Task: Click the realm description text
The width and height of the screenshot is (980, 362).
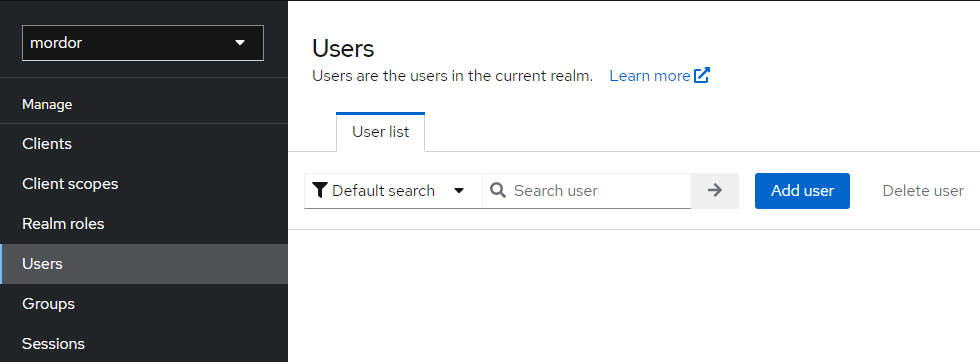Action: click(452, 76)
